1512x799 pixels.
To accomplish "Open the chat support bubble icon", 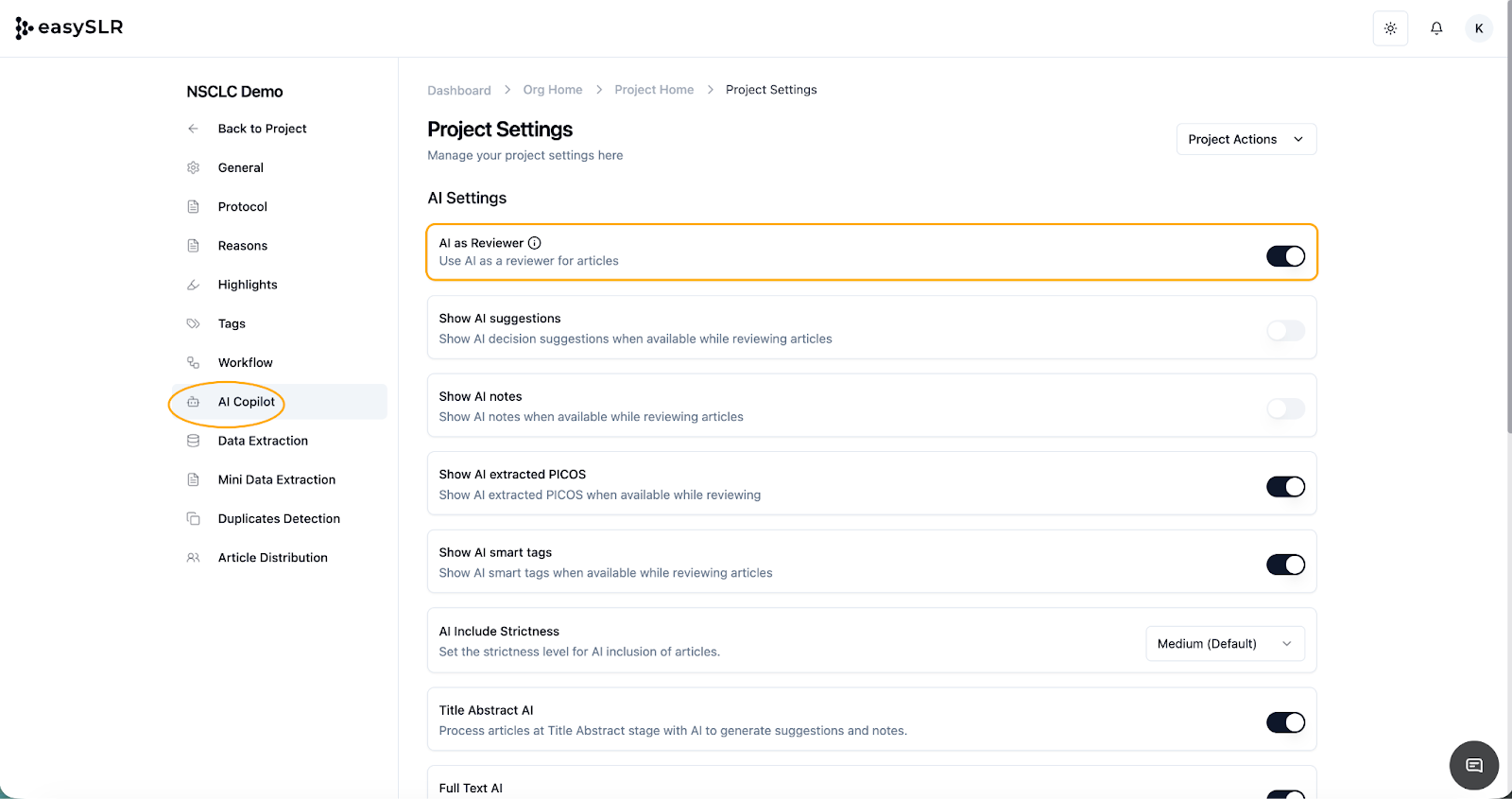I will coord(1473,765).
